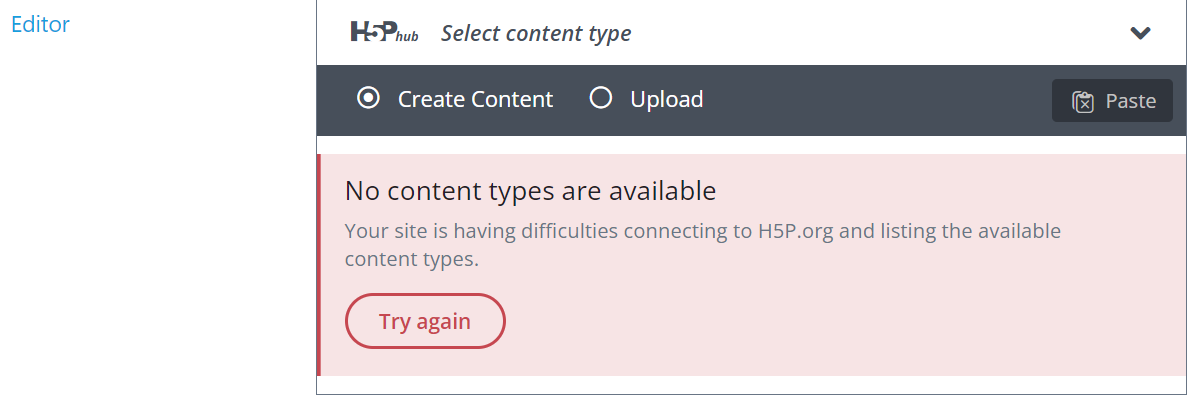Select the Create Content radio button
1196x414 pixels.
[x=368, y=98]
